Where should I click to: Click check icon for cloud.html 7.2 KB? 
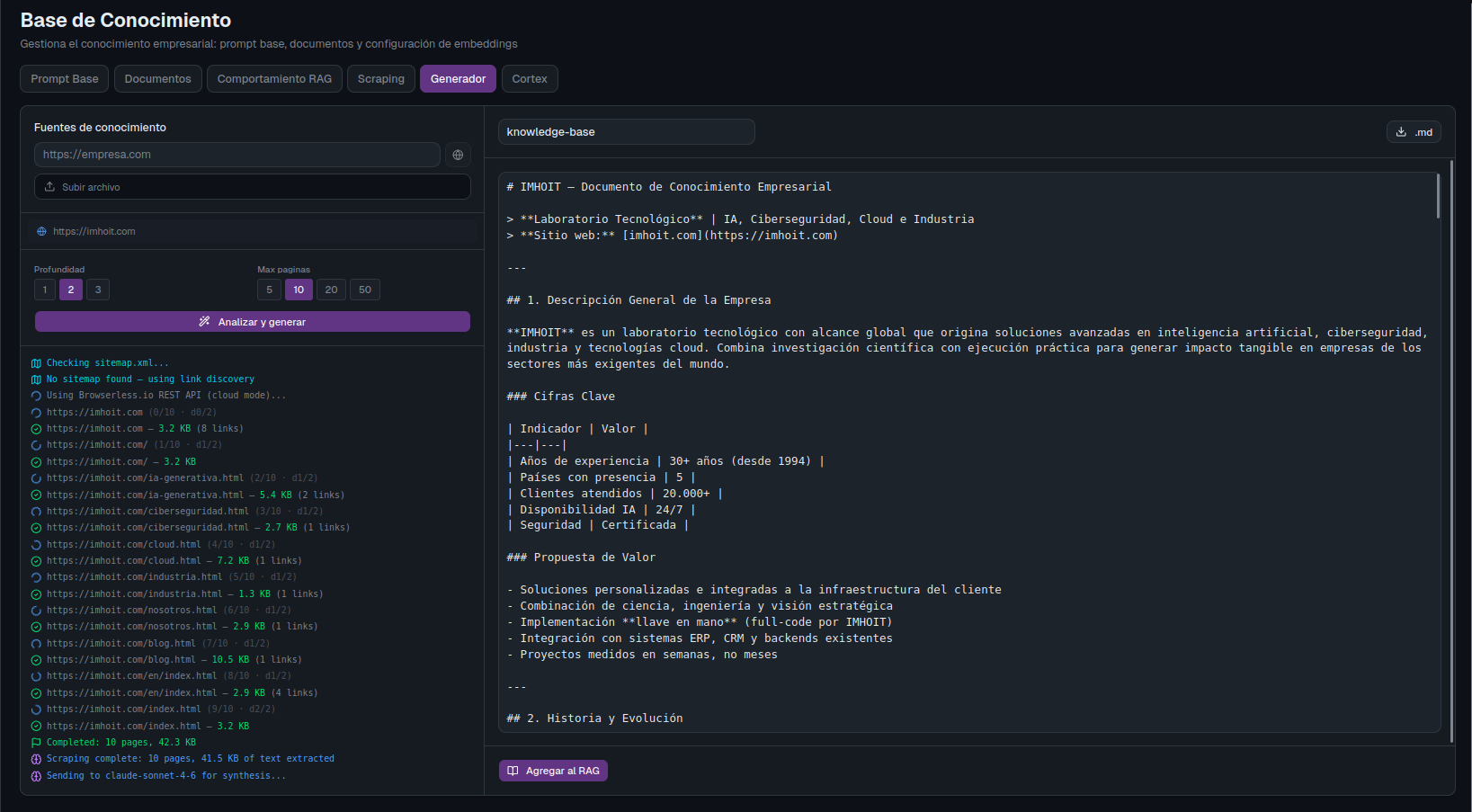36,561
